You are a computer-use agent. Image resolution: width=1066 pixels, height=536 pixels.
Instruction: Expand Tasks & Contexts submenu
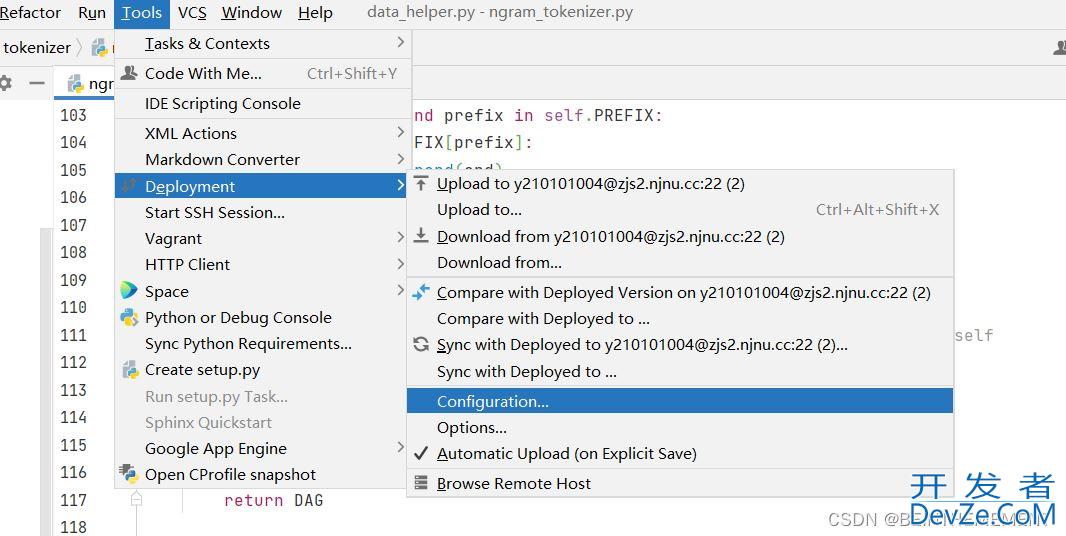262,44
